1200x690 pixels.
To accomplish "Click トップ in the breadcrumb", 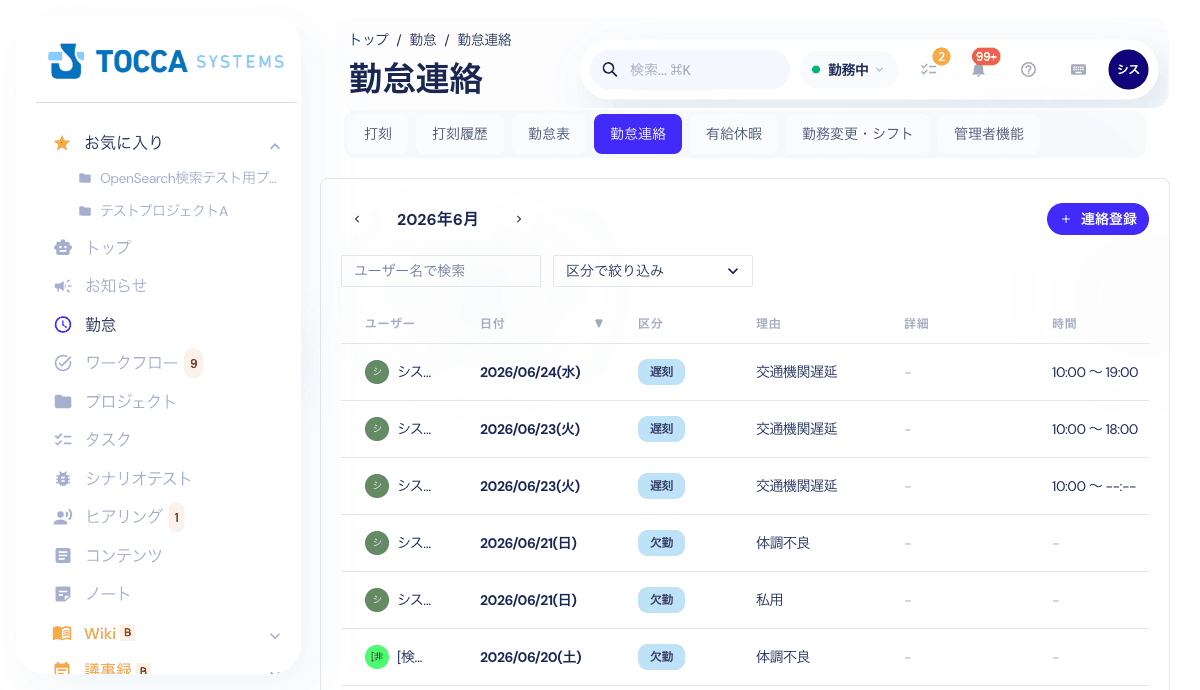I will [369, 40].
